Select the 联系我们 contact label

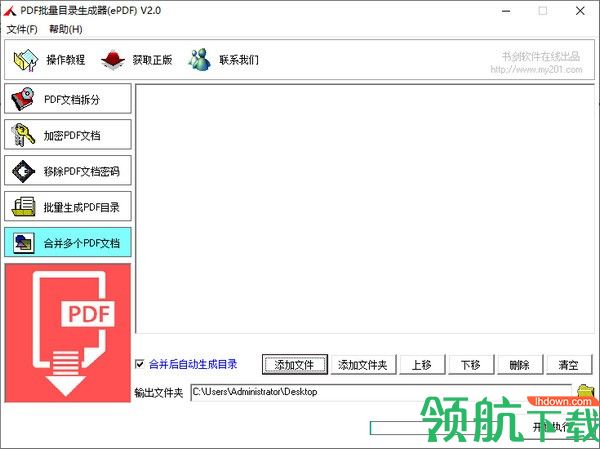tap(239, 60)
